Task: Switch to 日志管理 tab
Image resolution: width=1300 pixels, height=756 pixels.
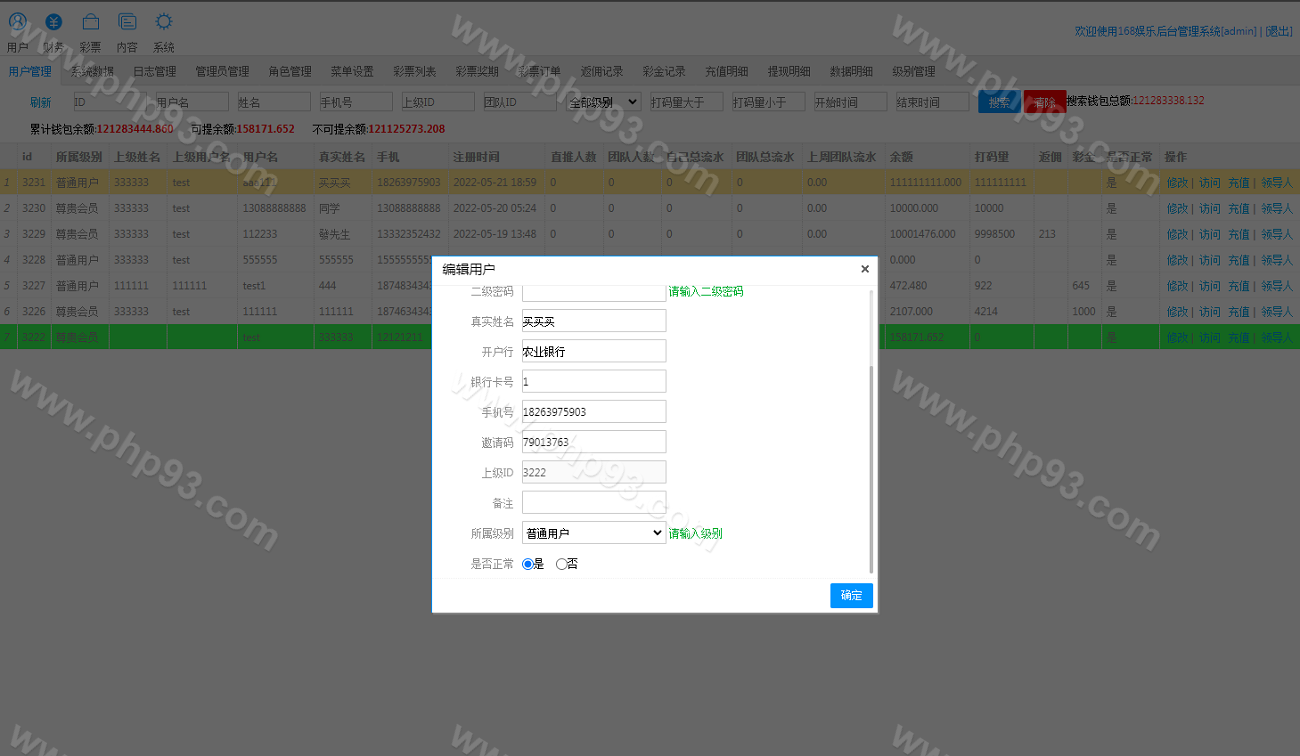Action: pyautogui.click(x=154, y=72)
